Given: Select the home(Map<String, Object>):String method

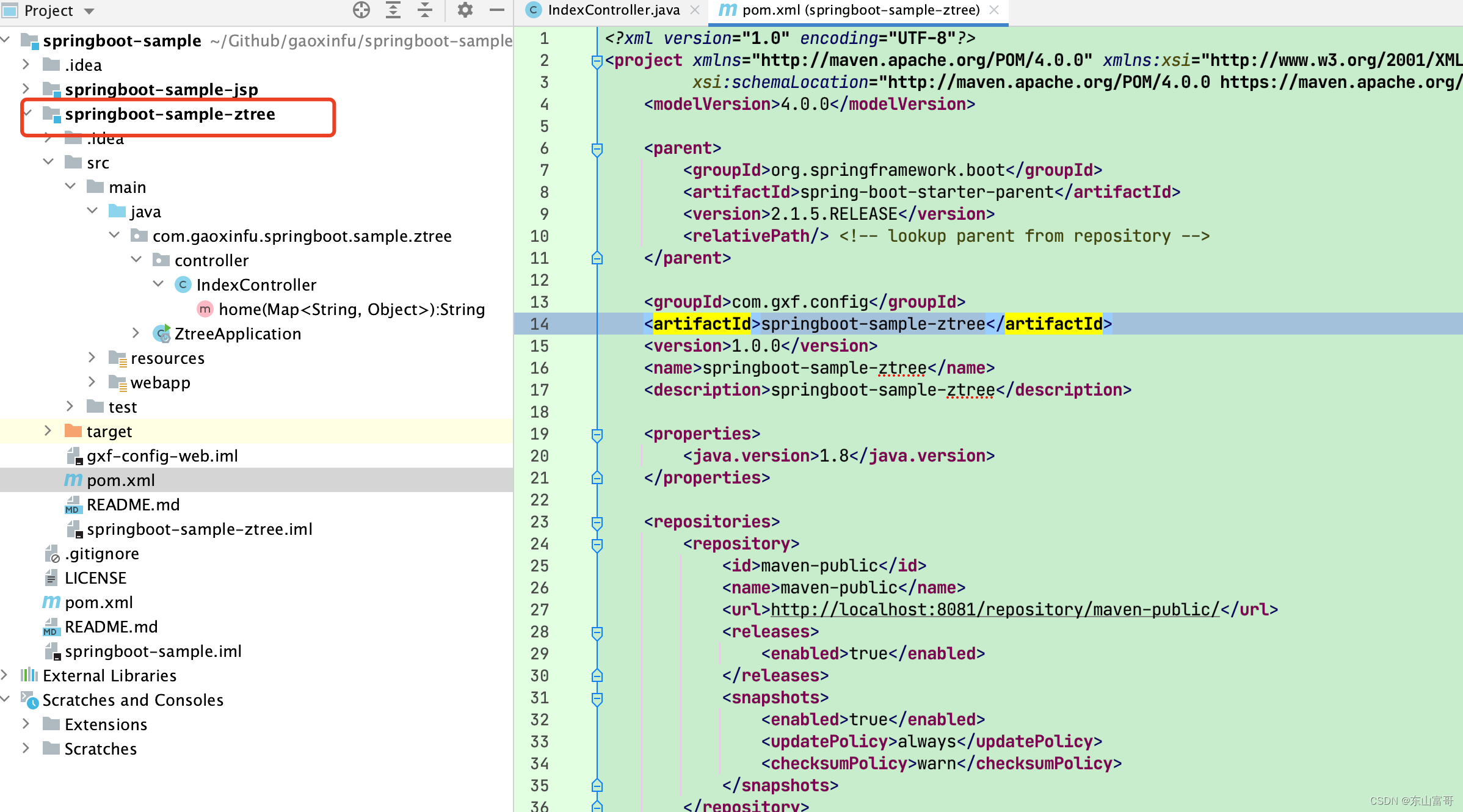Looking at the screenshot, I should [352, 310].
